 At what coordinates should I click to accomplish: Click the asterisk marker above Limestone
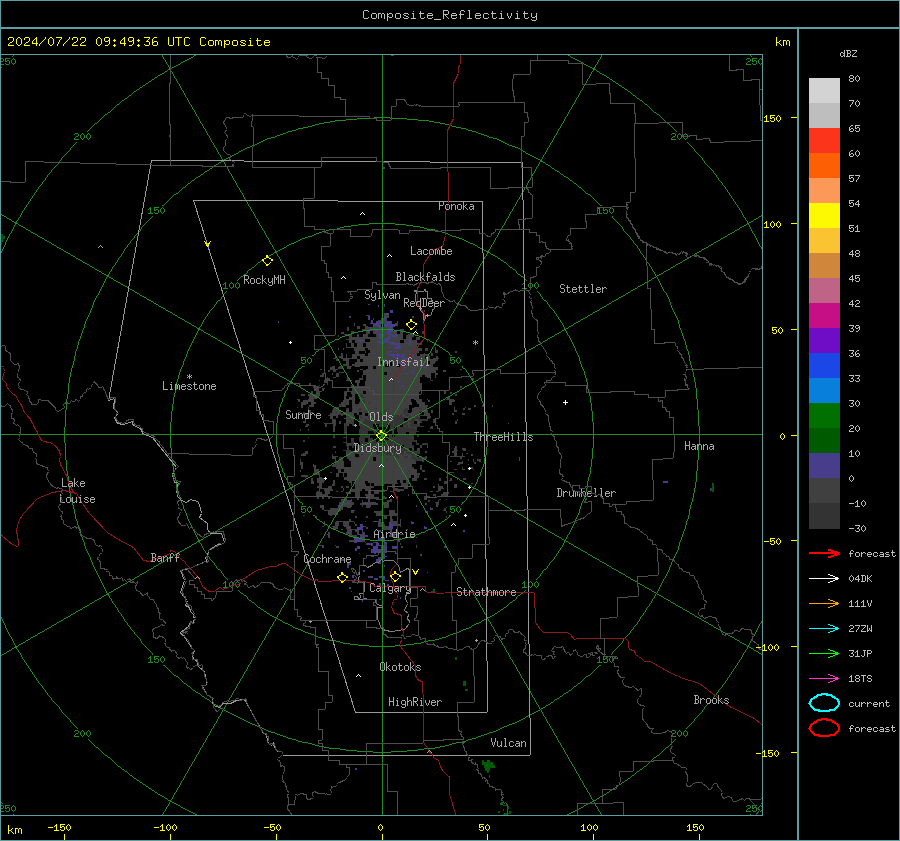coord(189,377)
